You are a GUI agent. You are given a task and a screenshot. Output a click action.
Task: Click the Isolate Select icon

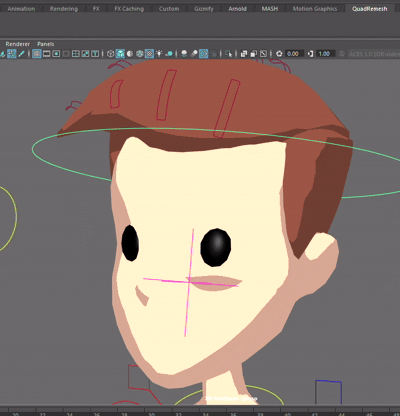(228, 54)
